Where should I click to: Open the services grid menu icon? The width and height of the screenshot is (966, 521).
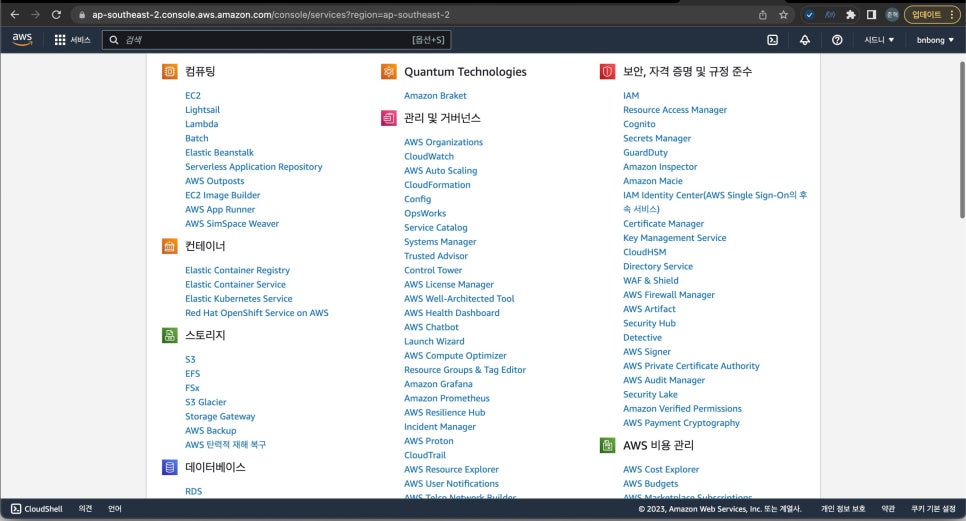click(60, 40)
